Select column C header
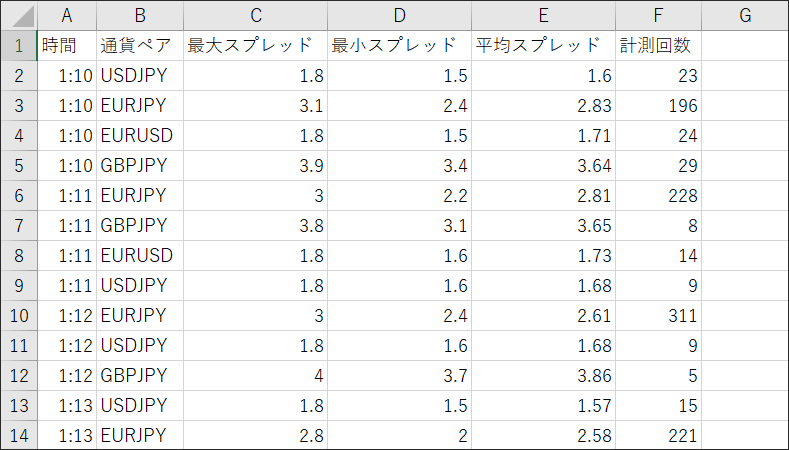 coord(256,16)
